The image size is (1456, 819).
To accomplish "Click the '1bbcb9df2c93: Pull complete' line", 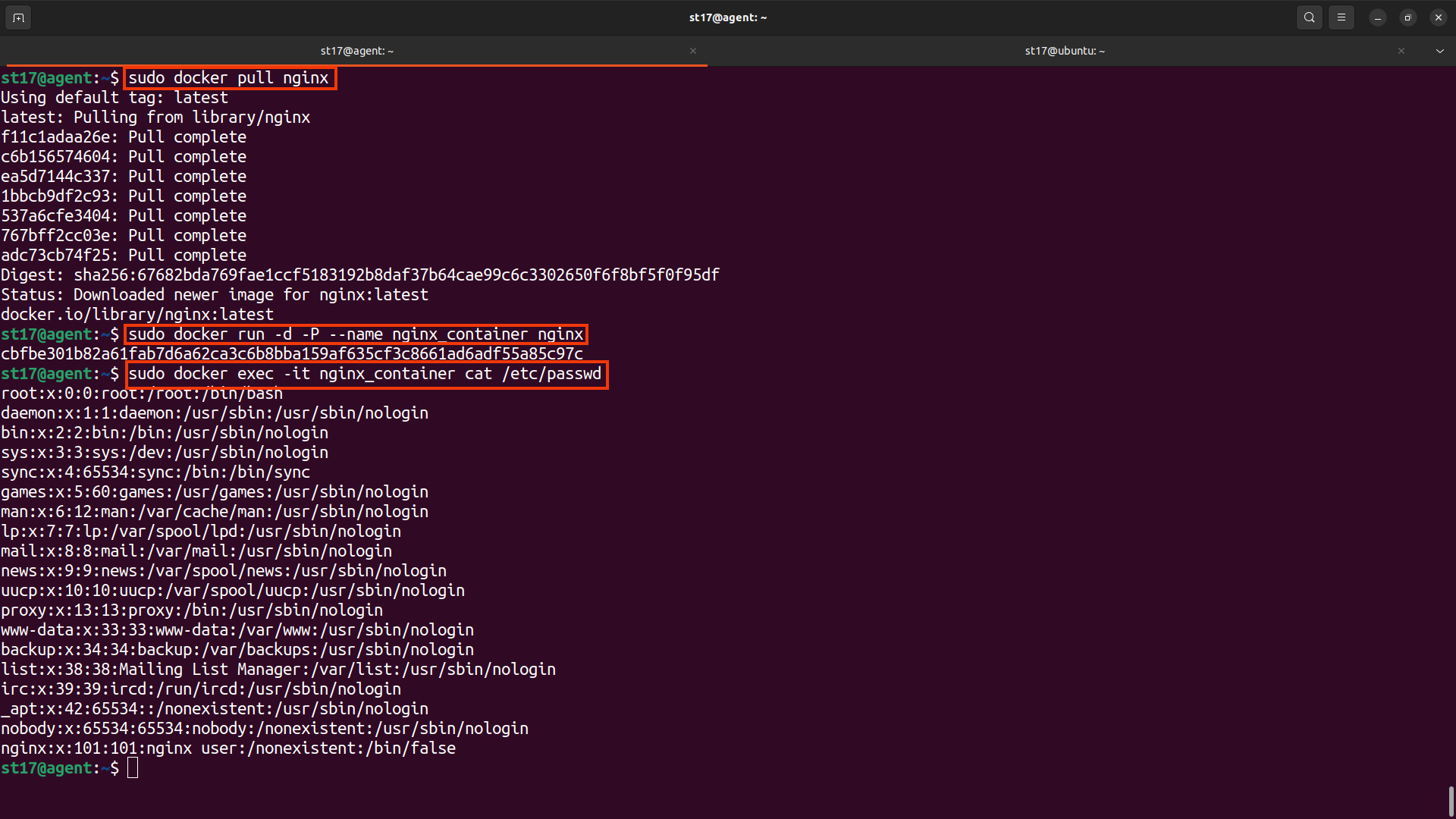I will (124, 196).
